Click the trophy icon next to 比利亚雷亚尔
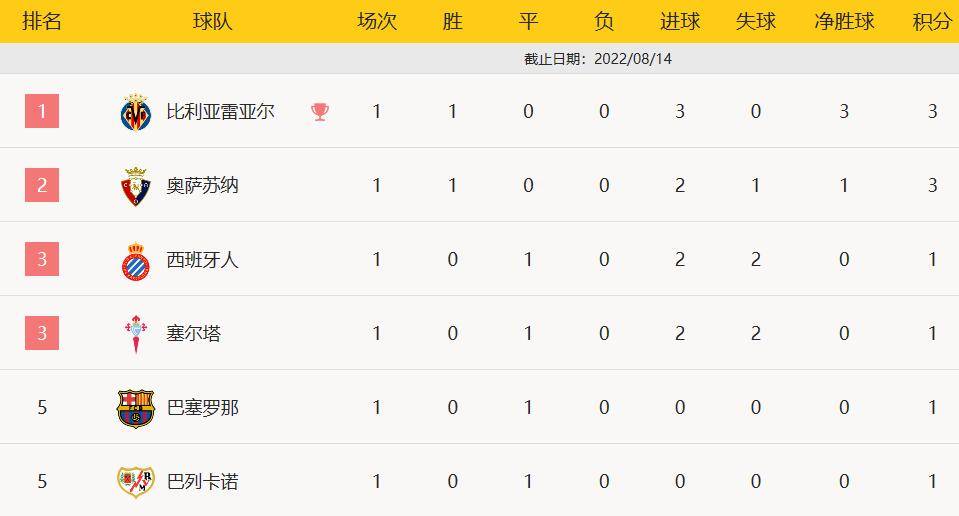This screenshot has height=516, width=959. pyautogui.click(x=320, y=112)
